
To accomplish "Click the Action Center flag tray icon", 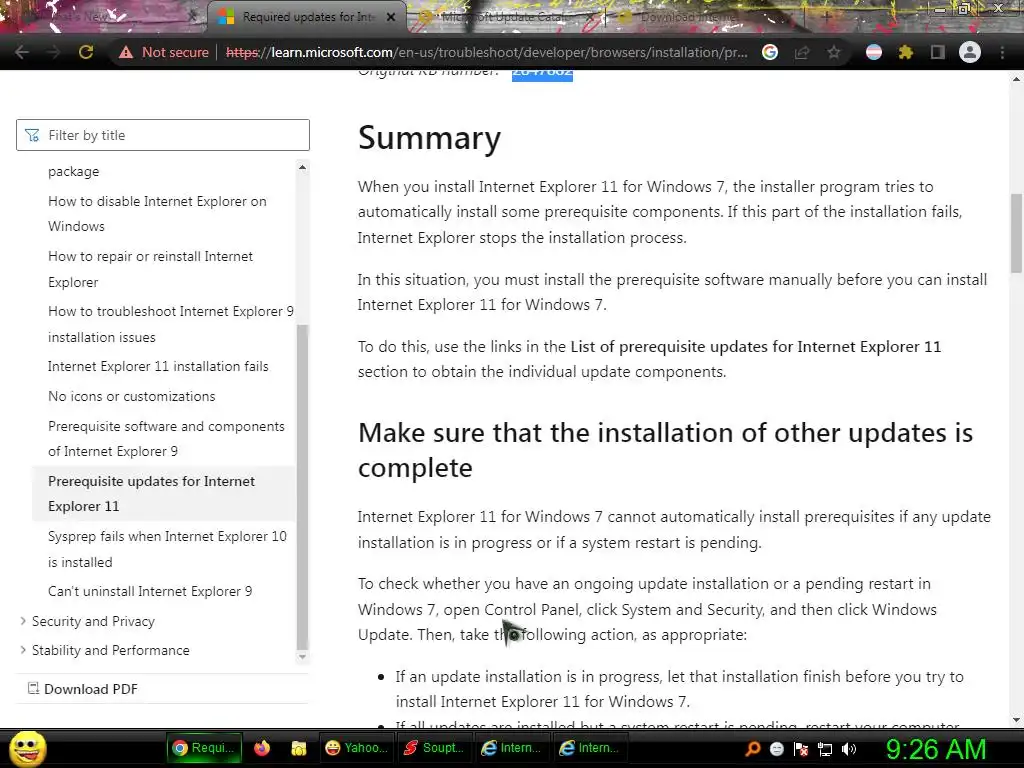I will (801, 749).
